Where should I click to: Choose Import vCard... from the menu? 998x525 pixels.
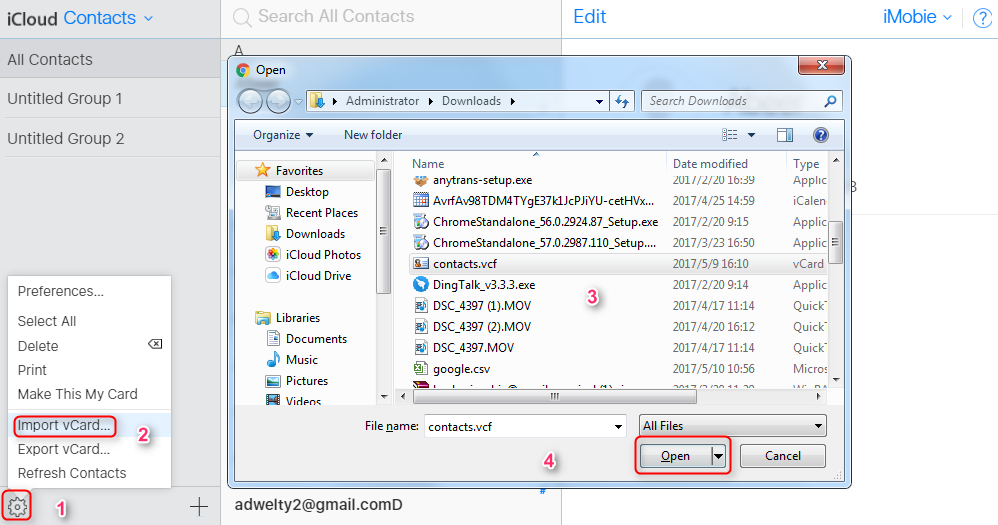coord(64,425)
